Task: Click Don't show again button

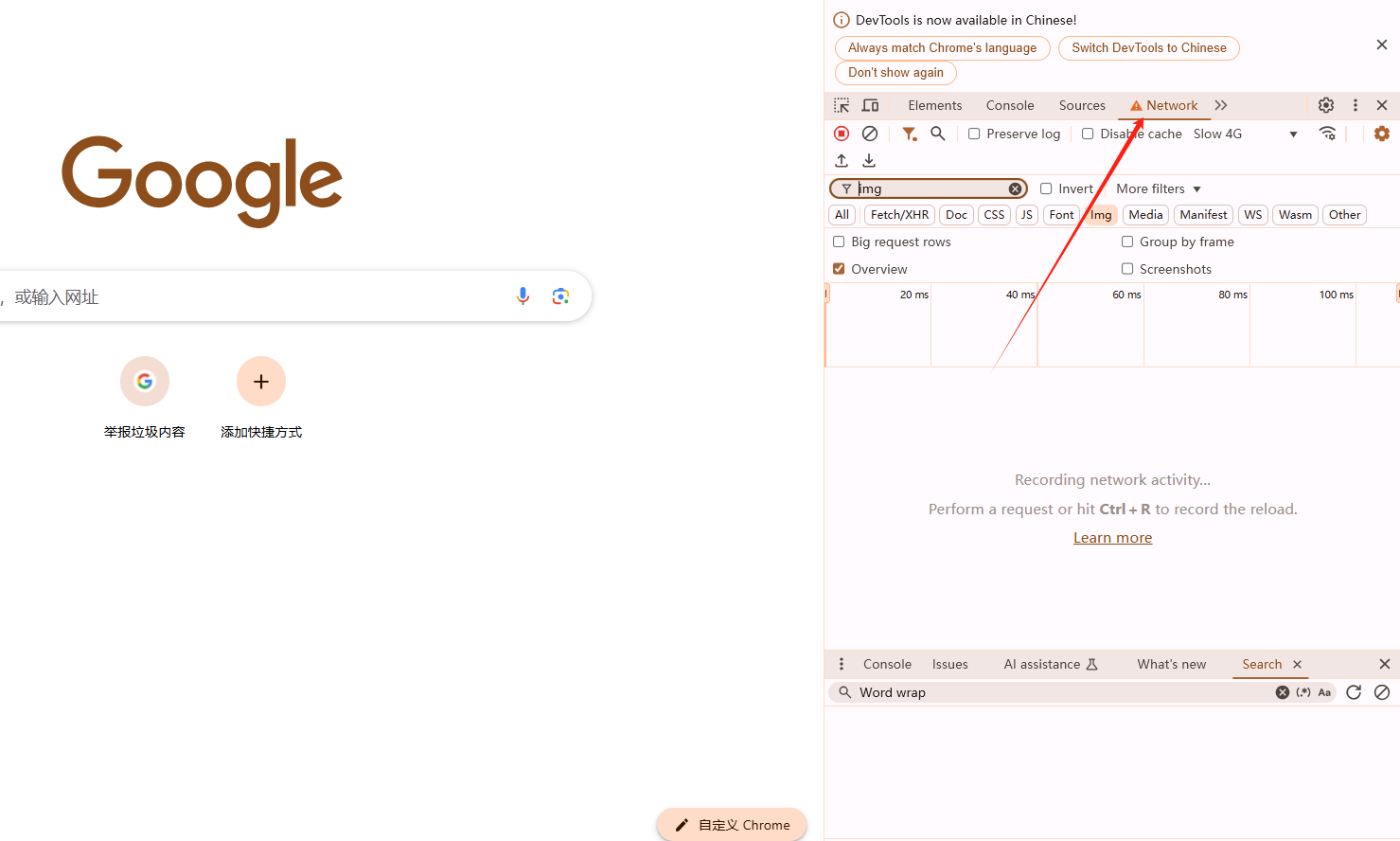Action: coord(895,72)
